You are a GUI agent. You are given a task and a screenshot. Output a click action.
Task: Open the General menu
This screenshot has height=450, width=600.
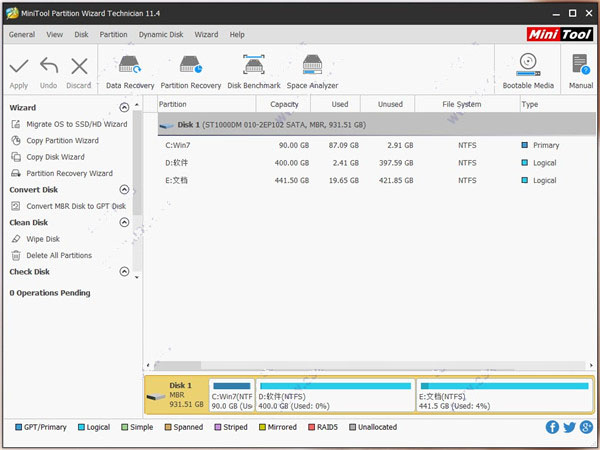22,34
